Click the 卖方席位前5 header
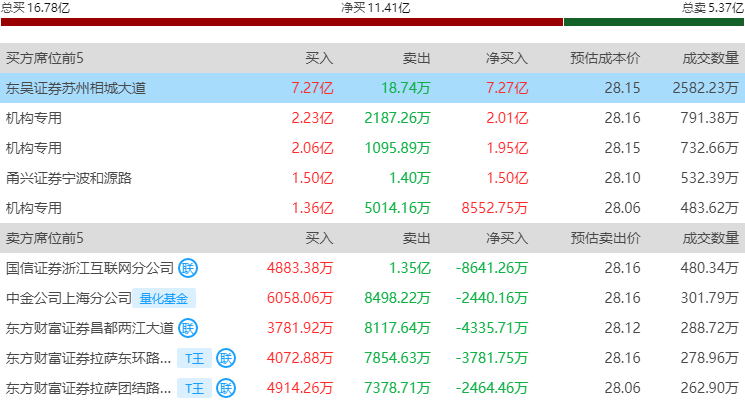 tap(45, 238)
